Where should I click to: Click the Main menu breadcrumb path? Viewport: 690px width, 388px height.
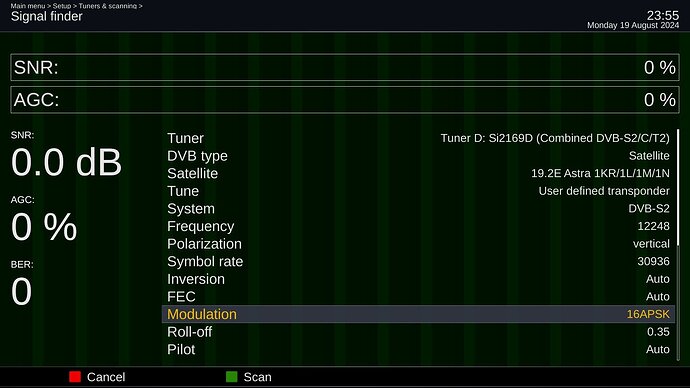coord(77,6)
